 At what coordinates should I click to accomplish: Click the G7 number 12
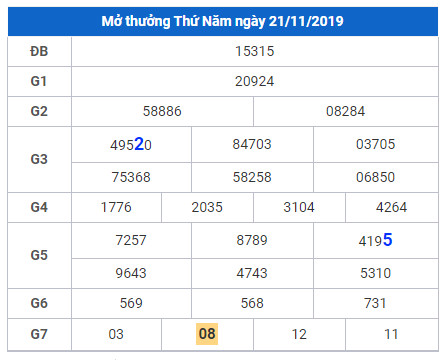[x=299, y=334]
